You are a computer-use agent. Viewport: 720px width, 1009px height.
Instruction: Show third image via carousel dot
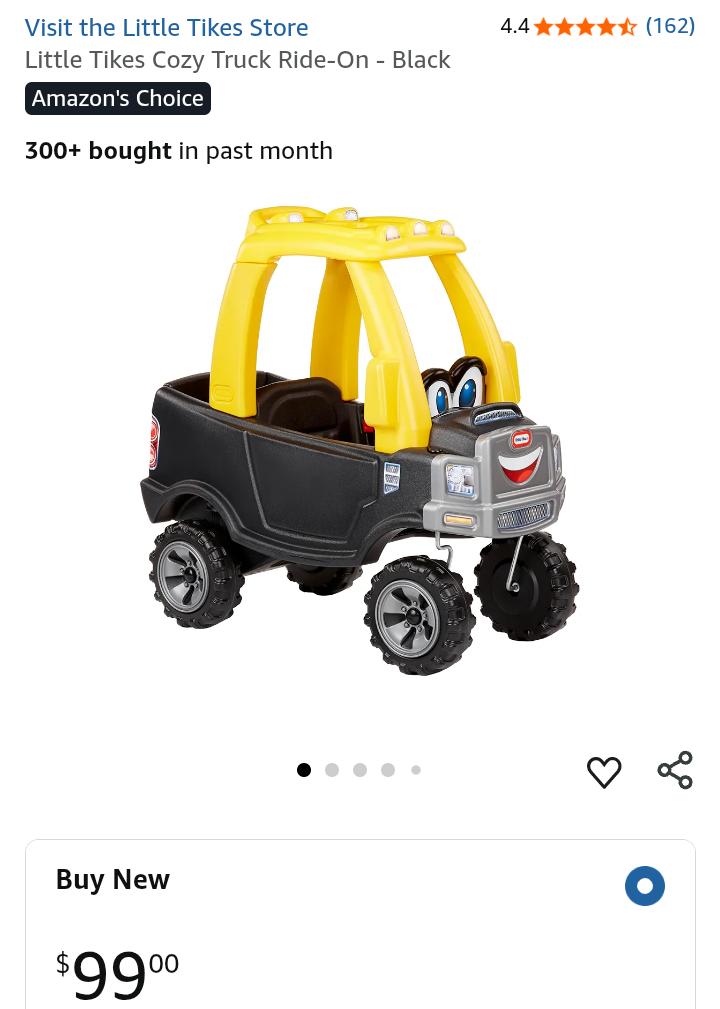coord(360,770)
